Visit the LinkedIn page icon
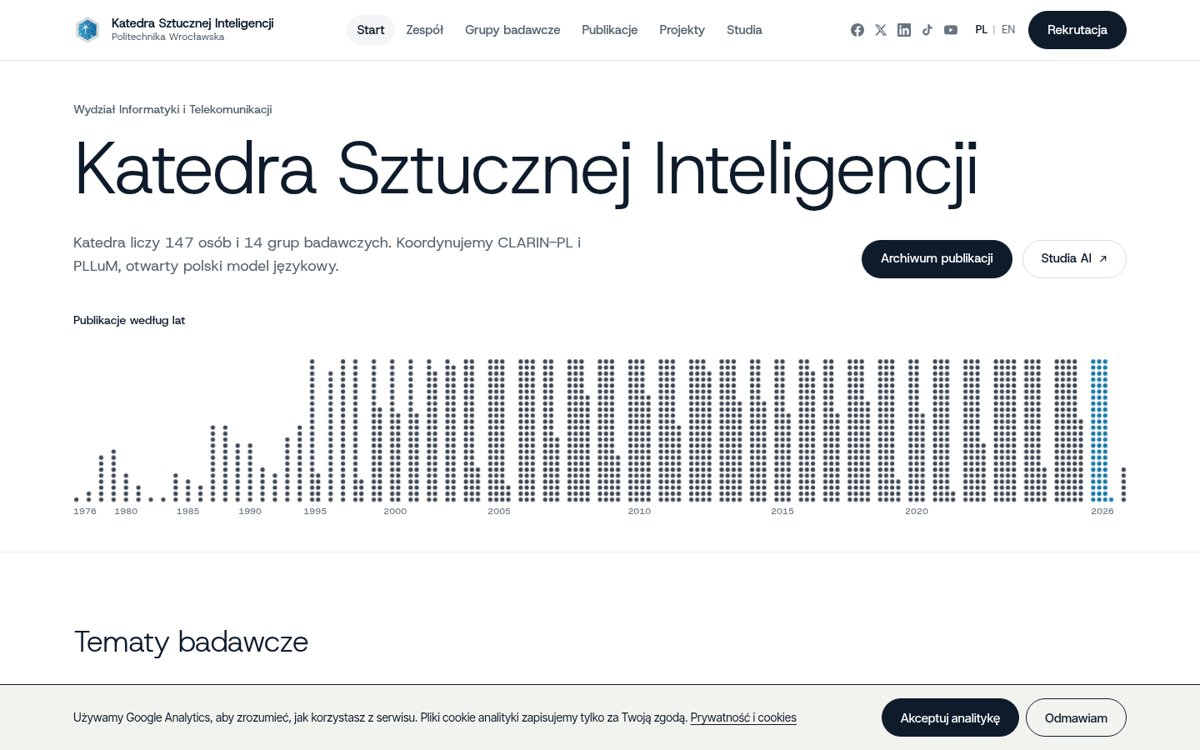This screenshot has width=1200, height=750. [x=904, y=30]
